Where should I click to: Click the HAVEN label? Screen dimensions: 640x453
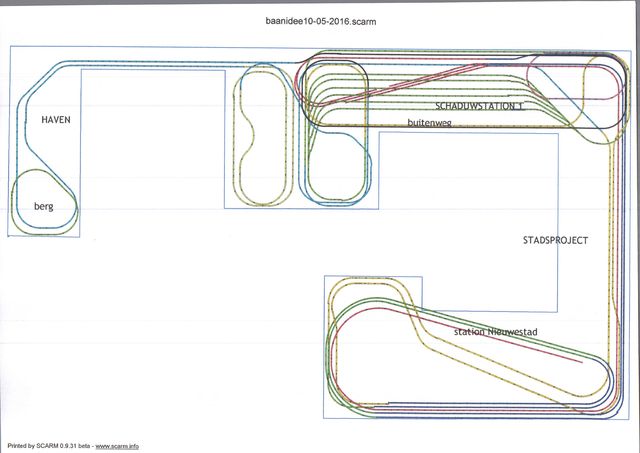point(56,120)
